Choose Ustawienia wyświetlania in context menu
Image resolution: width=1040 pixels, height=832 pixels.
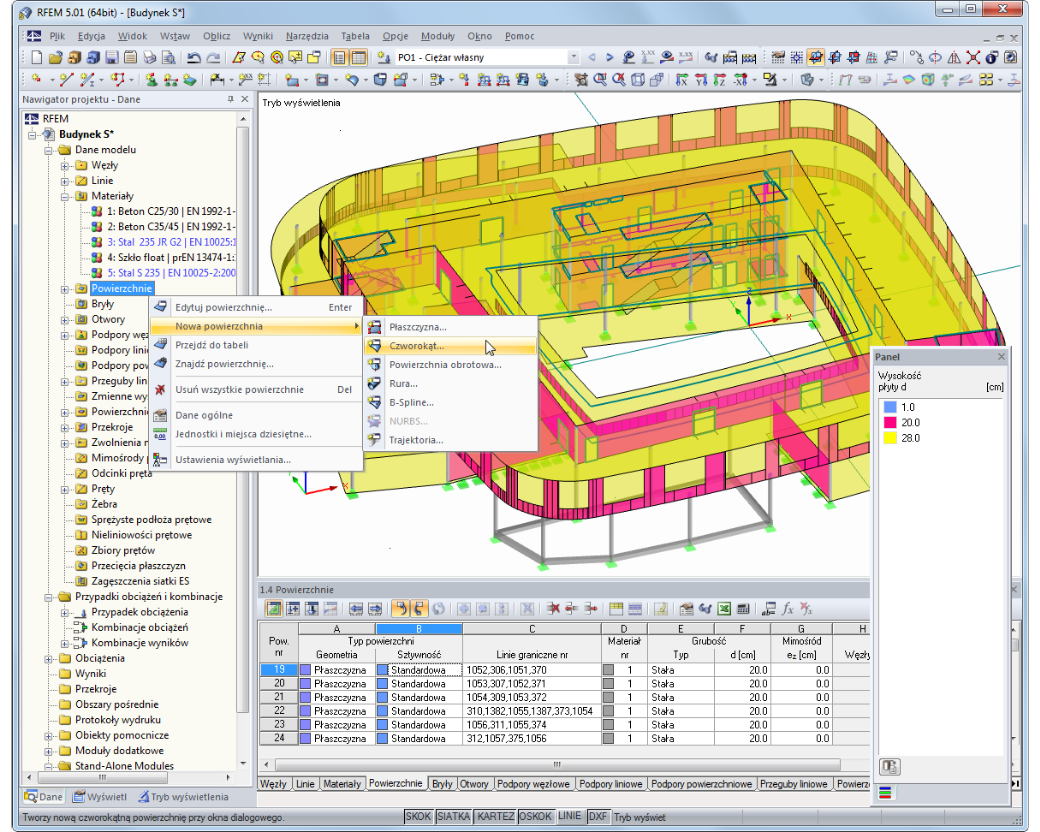(257, 459)
